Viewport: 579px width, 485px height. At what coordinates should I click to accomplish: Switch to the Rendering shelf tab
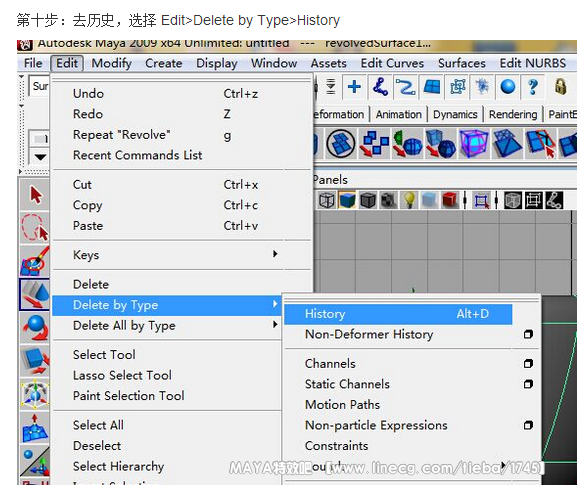tap(513, 115)
